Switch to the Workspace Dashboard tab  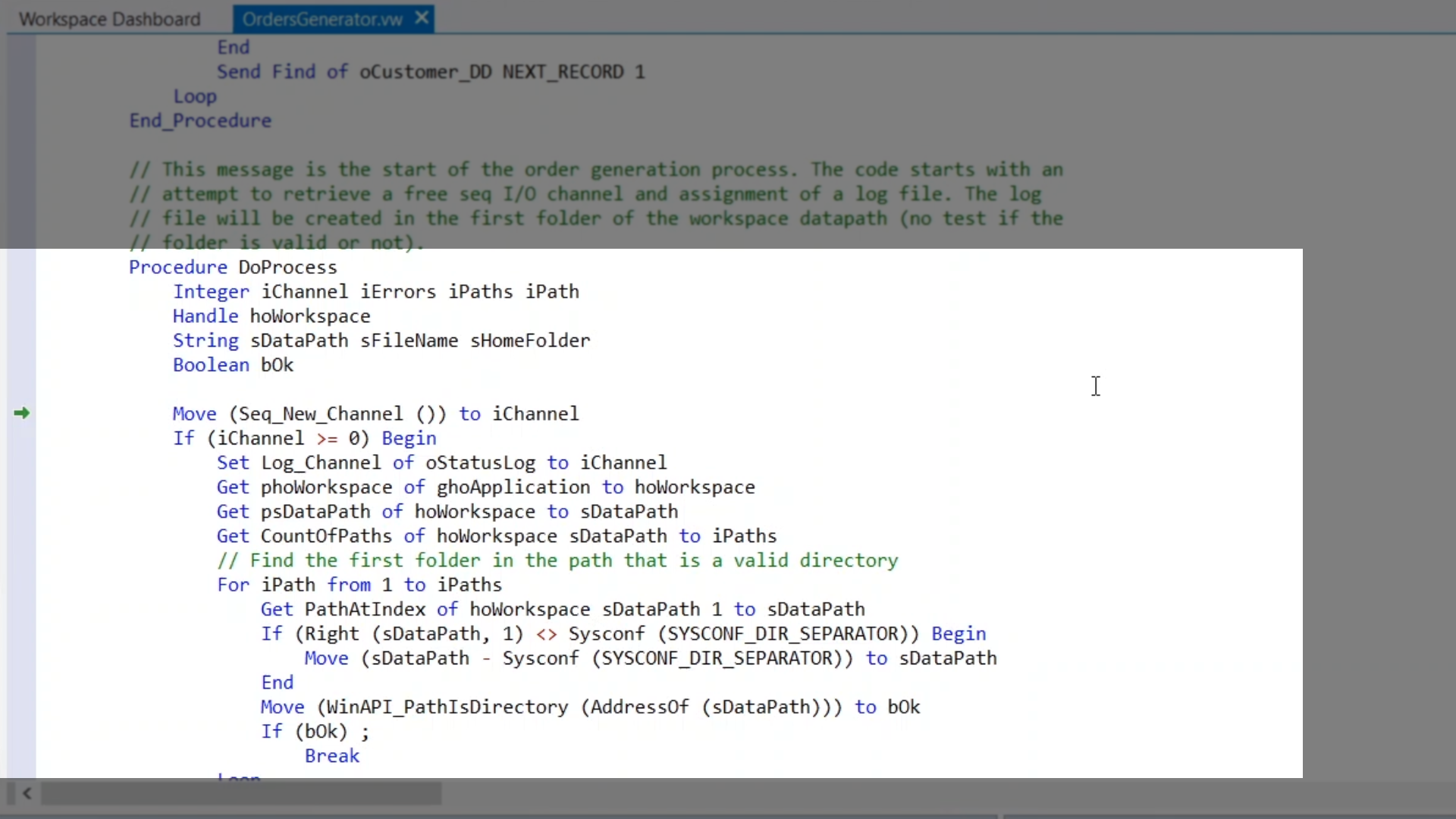[x=109, y=19]
